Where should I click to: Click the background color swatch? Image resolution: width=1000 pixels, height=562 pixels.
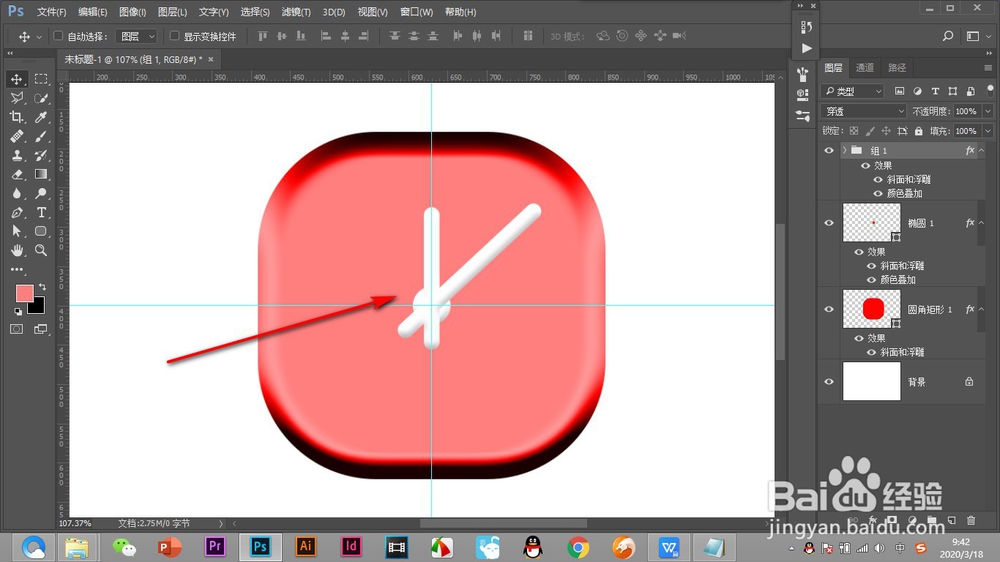[x=38, y=307]
